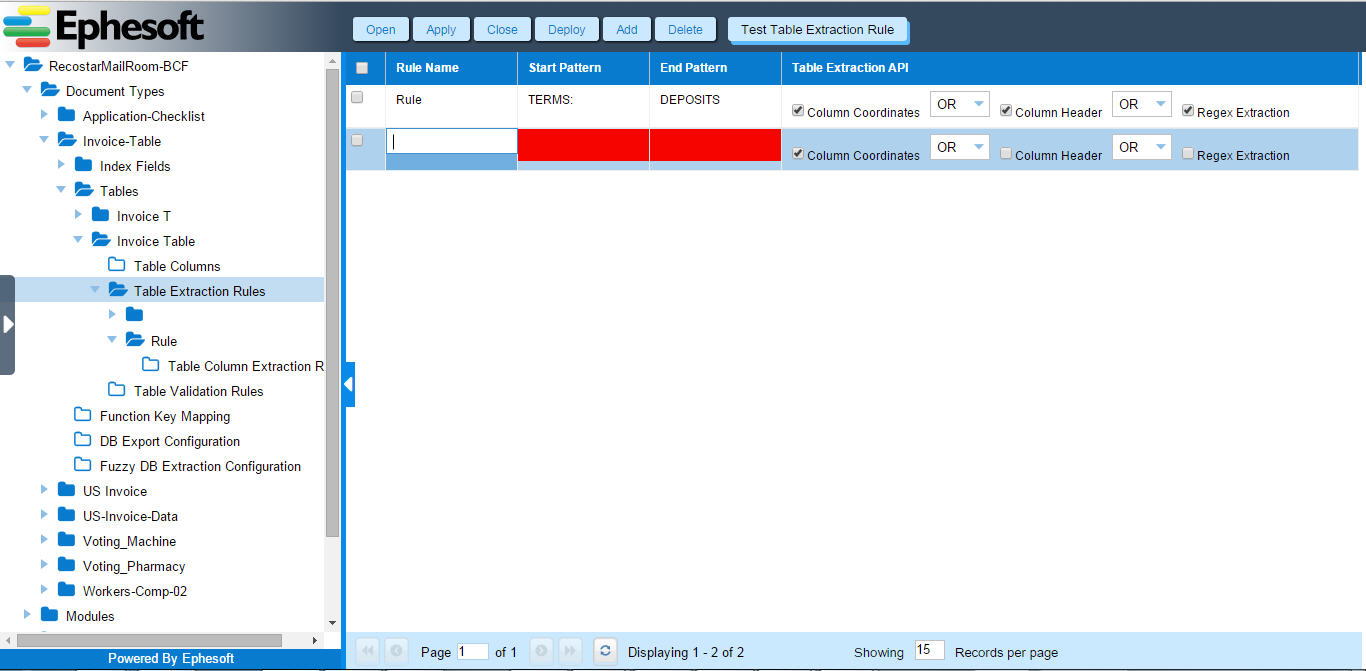1366x671 pixels.
Task: Expand the Voting_Machine node arrow
Action: (45, 540)
